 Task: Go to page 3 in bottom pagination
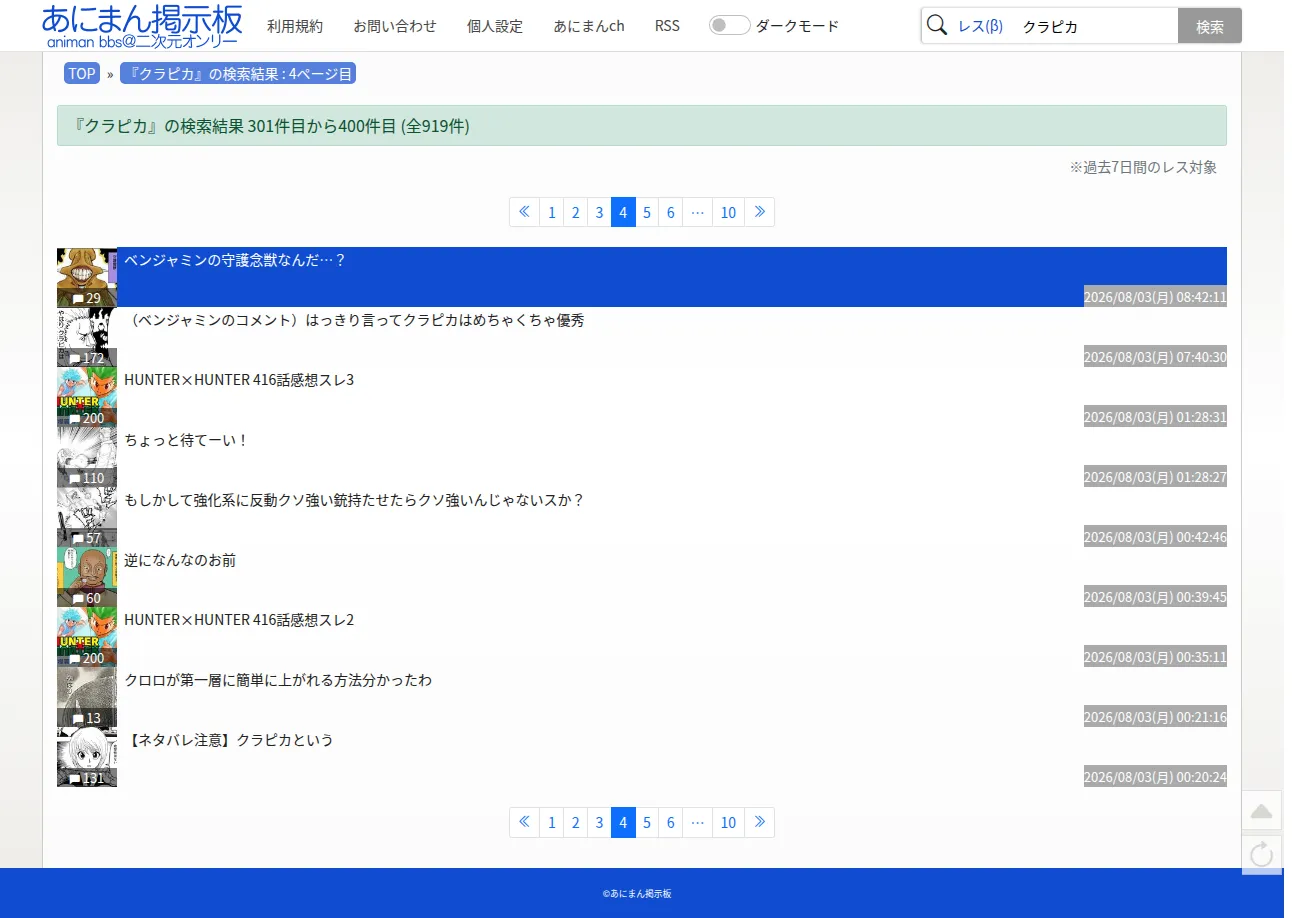pyautogui.click(x=599, y=822)
